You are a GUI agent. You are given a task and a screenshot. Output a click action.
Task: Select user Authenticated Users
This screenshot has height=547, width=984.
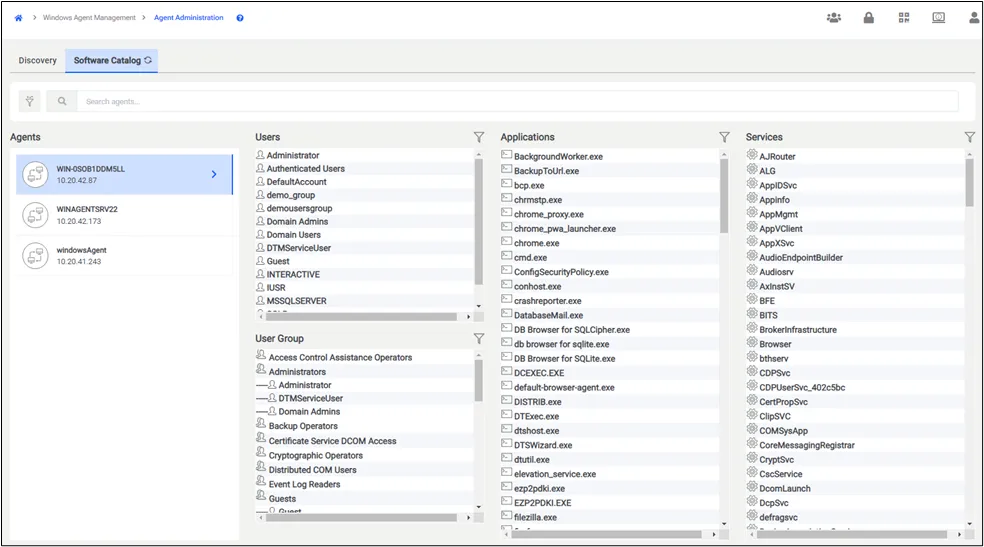click(306, 169)
